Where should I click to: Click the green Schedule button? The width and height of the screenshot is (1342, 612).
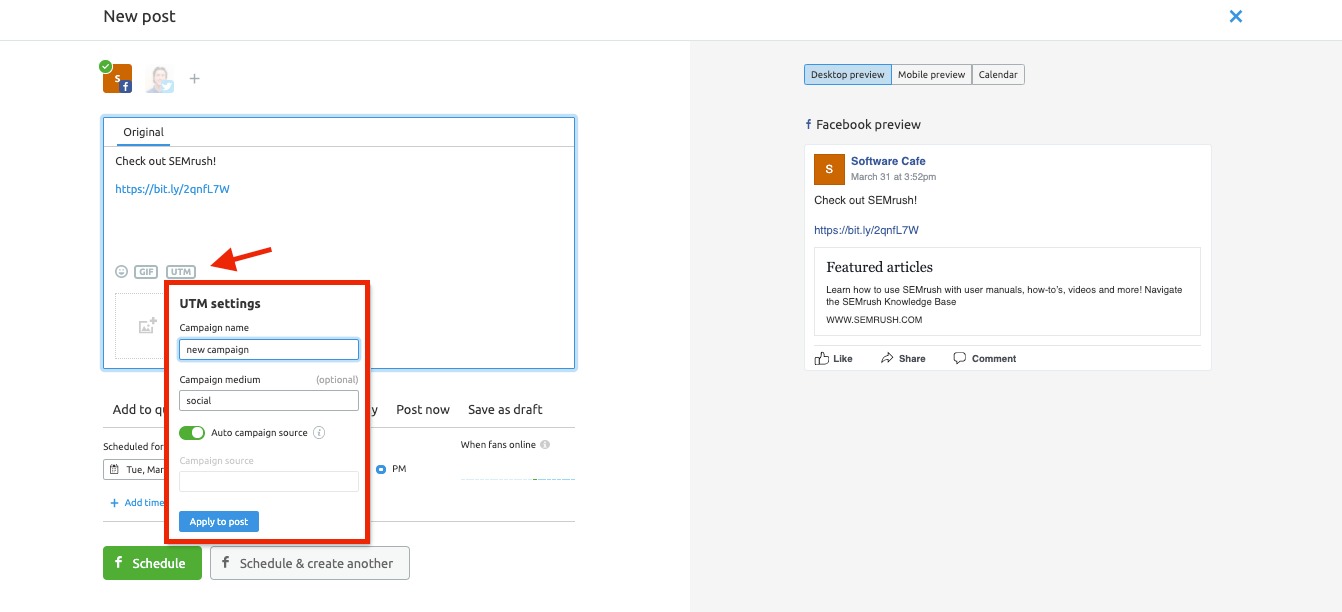click(x=152, y=563)
